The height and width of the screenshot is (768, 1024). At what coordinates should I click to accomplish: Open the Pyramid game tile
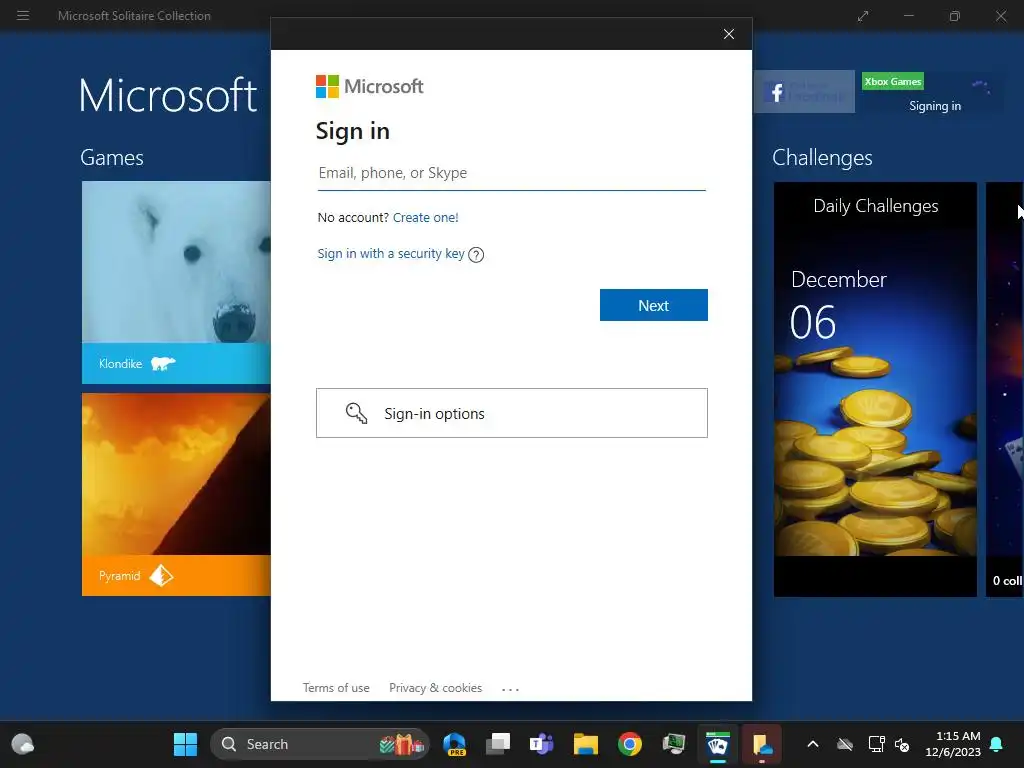[176, 494]
